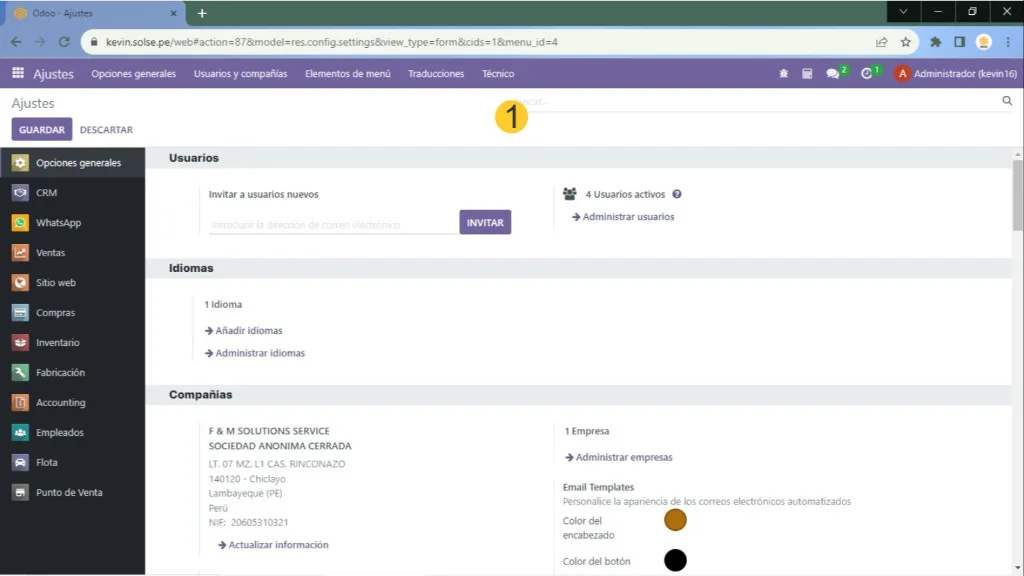Expand the Usuarios y compañías menu
The width and height of the screenshot is (1024, 576).
240,74
